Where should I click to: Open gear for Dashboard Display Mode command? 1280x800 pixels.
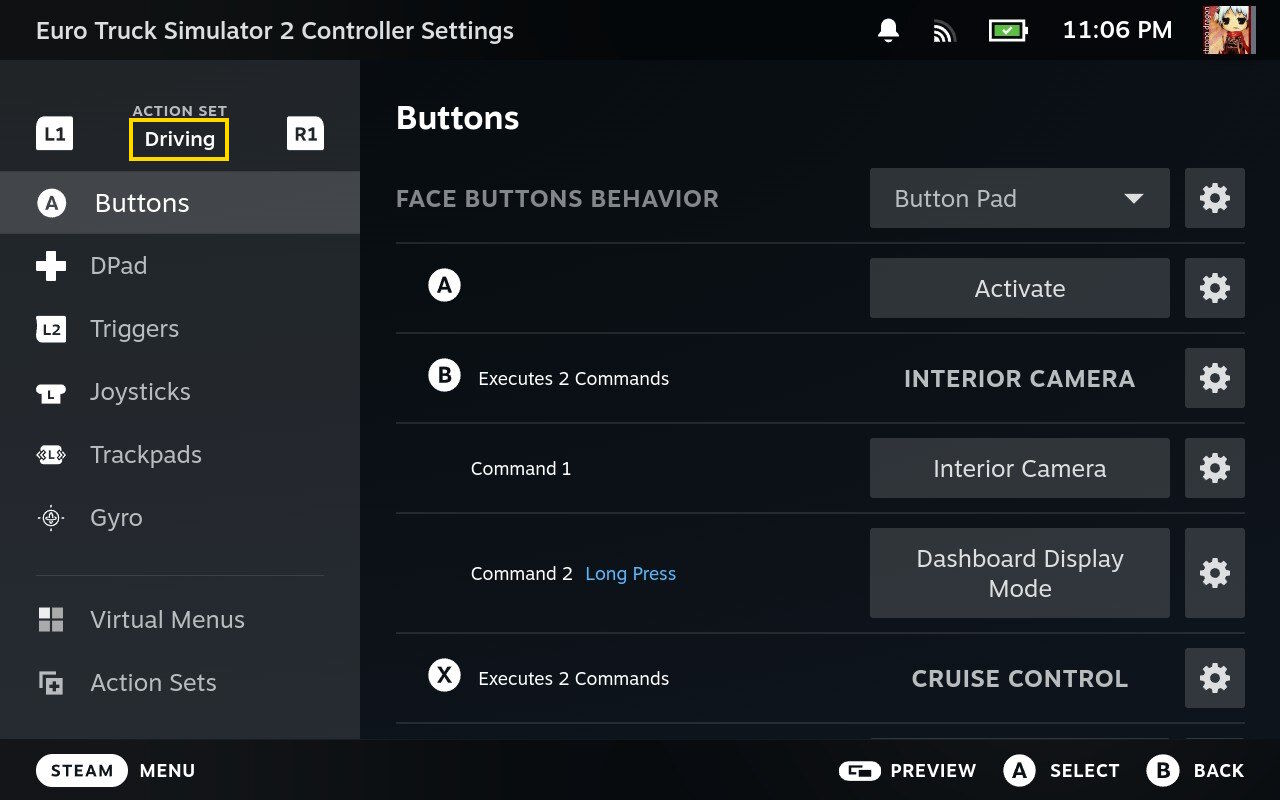1215,573
